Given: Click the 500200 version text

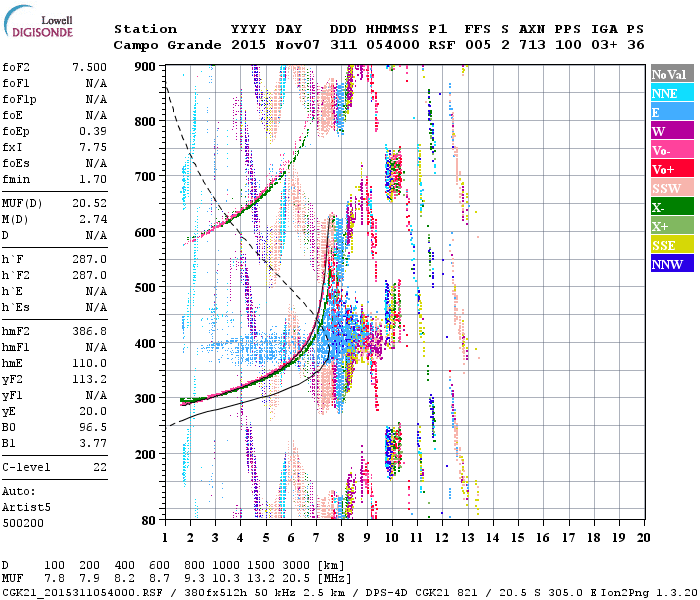Looking at the screenshot, I should 23,523.
